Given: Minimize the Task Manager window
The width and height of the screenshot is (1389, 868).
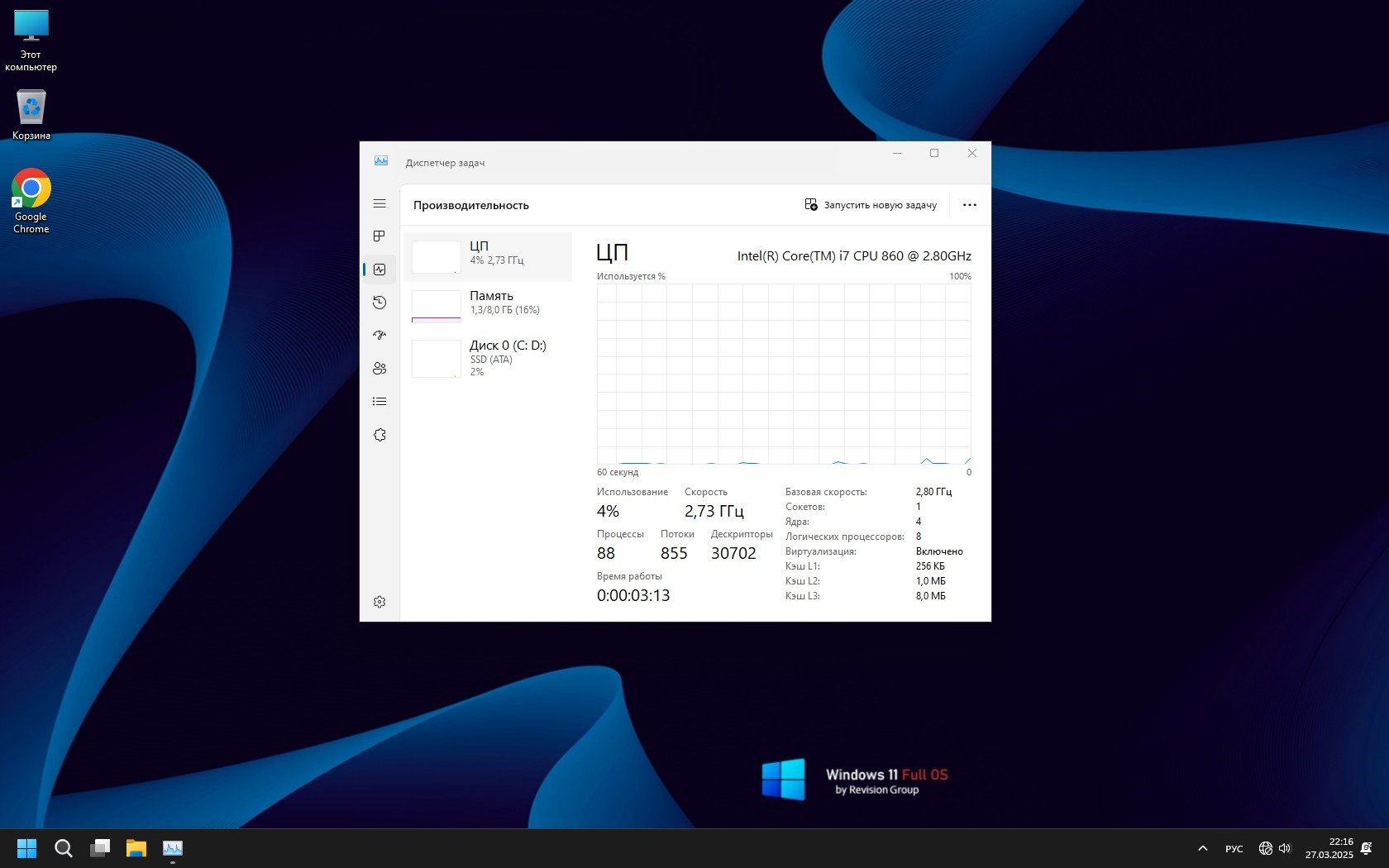Looking at the screenshot, I should tap(897, 153).
